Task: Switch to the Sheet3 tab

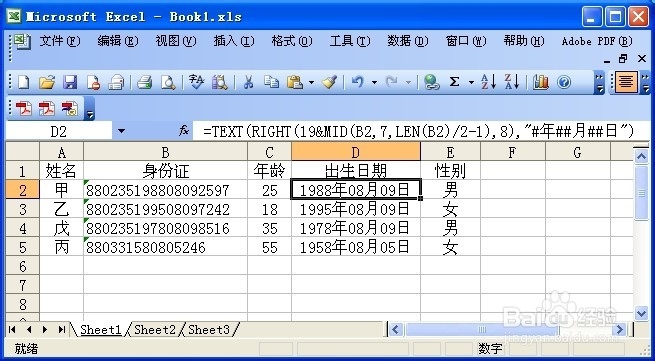Action: click(209, 329)
